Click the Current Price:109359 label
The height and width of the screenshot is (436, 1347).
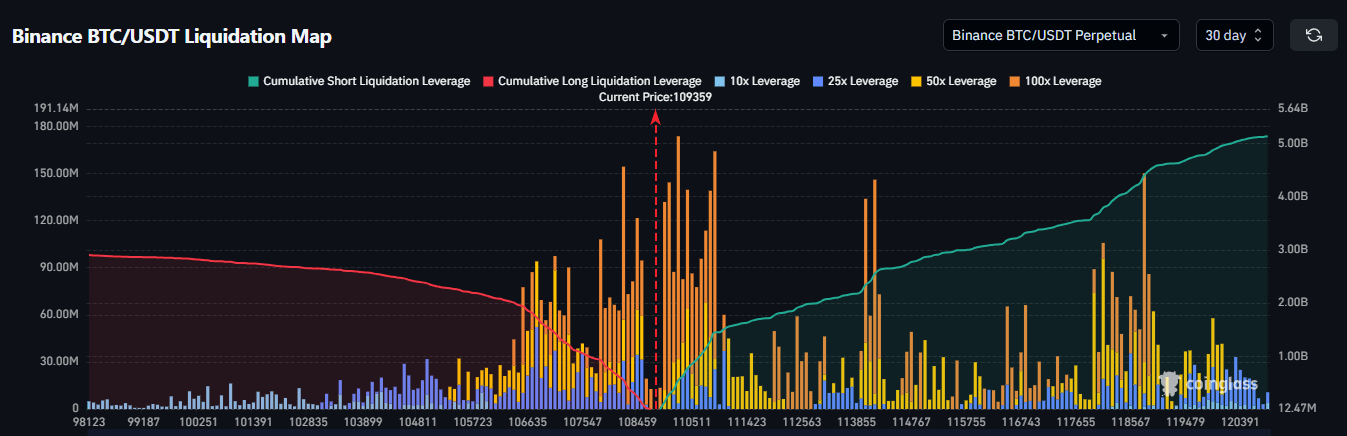pos(655,97)
